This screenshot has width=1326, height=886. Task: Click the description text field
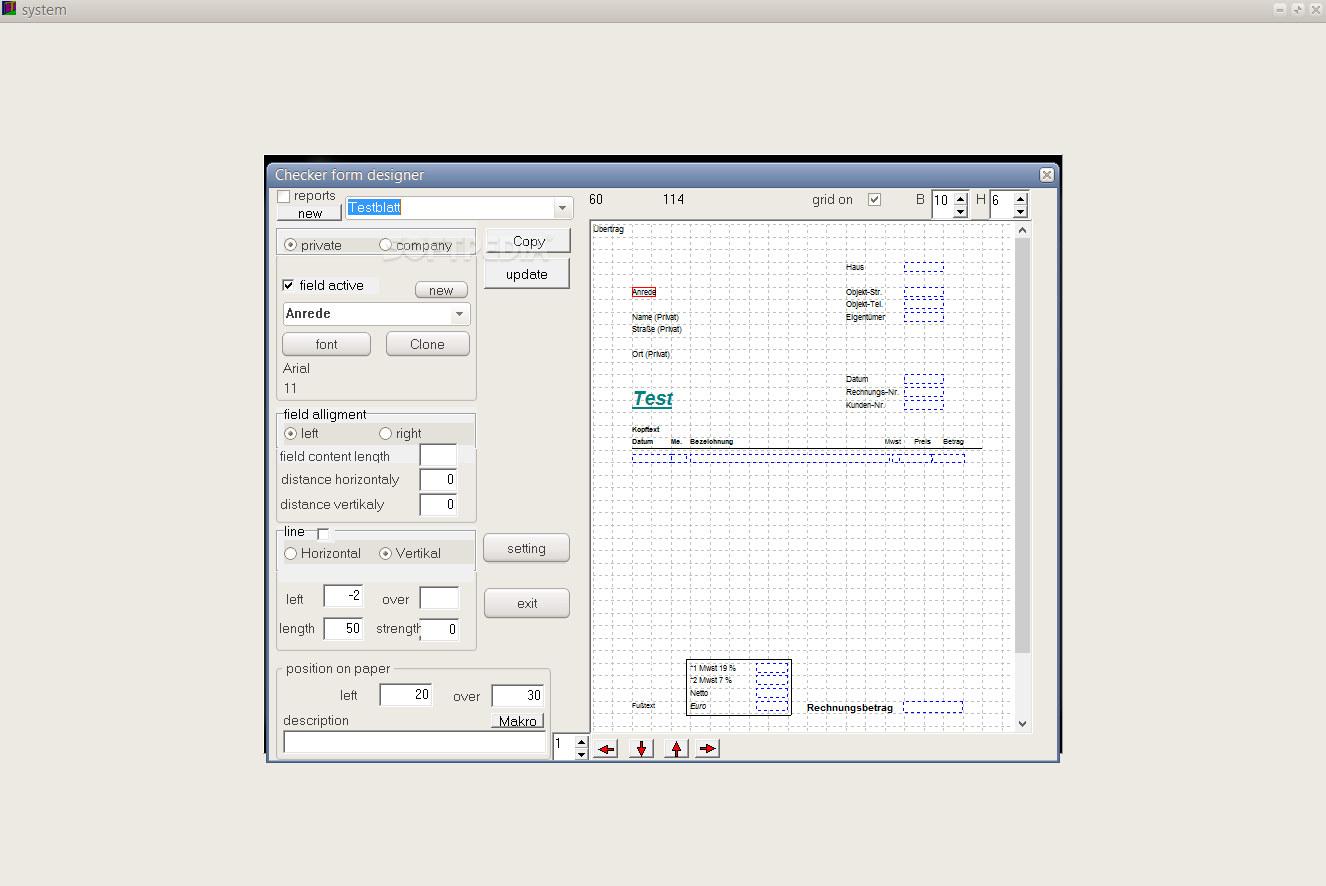[x=415, y=742]
